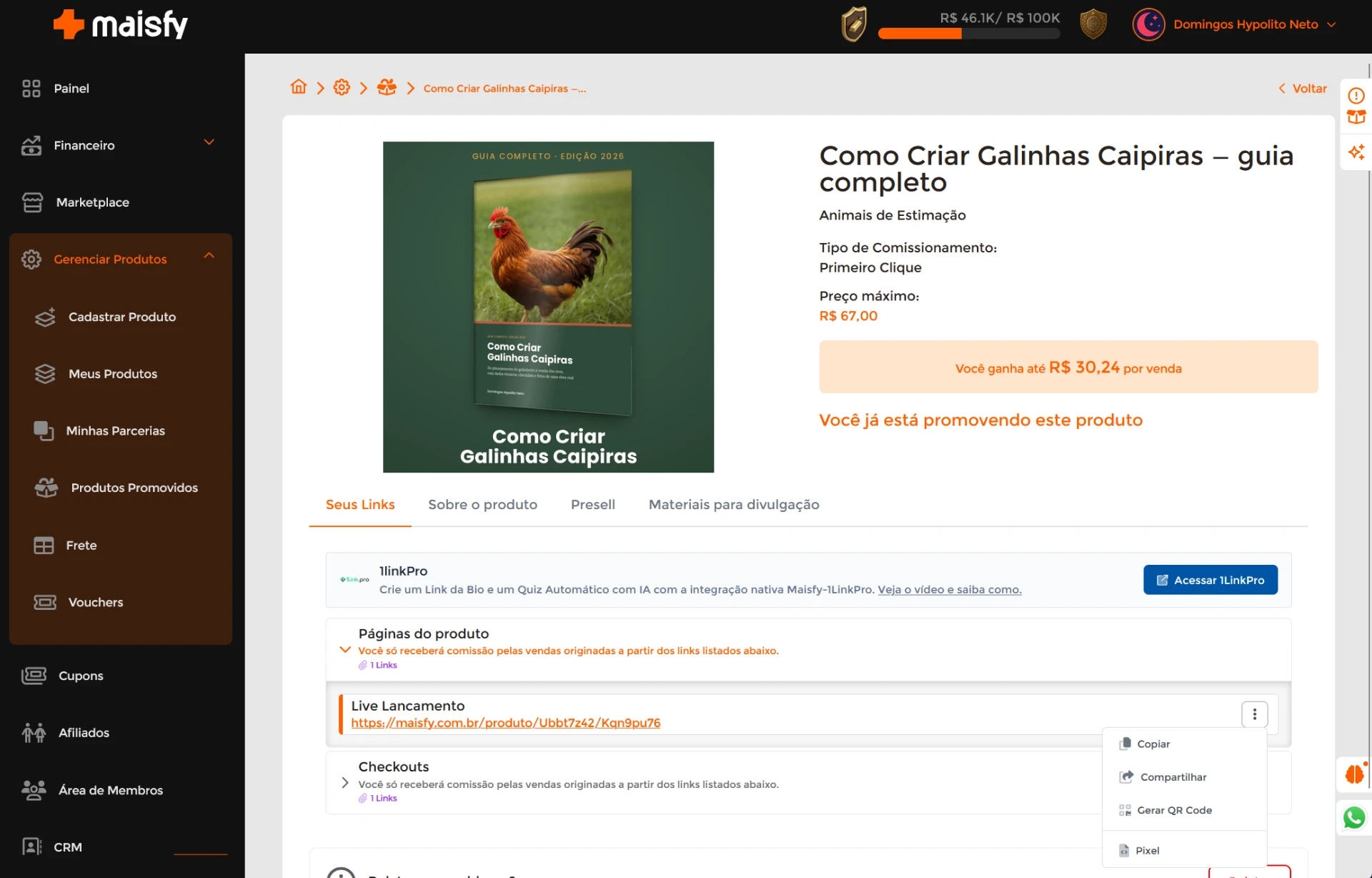This screenshot has height=878, width=1372.
Task: Select the Seus Links tab
Action: [x=360, y=505]
